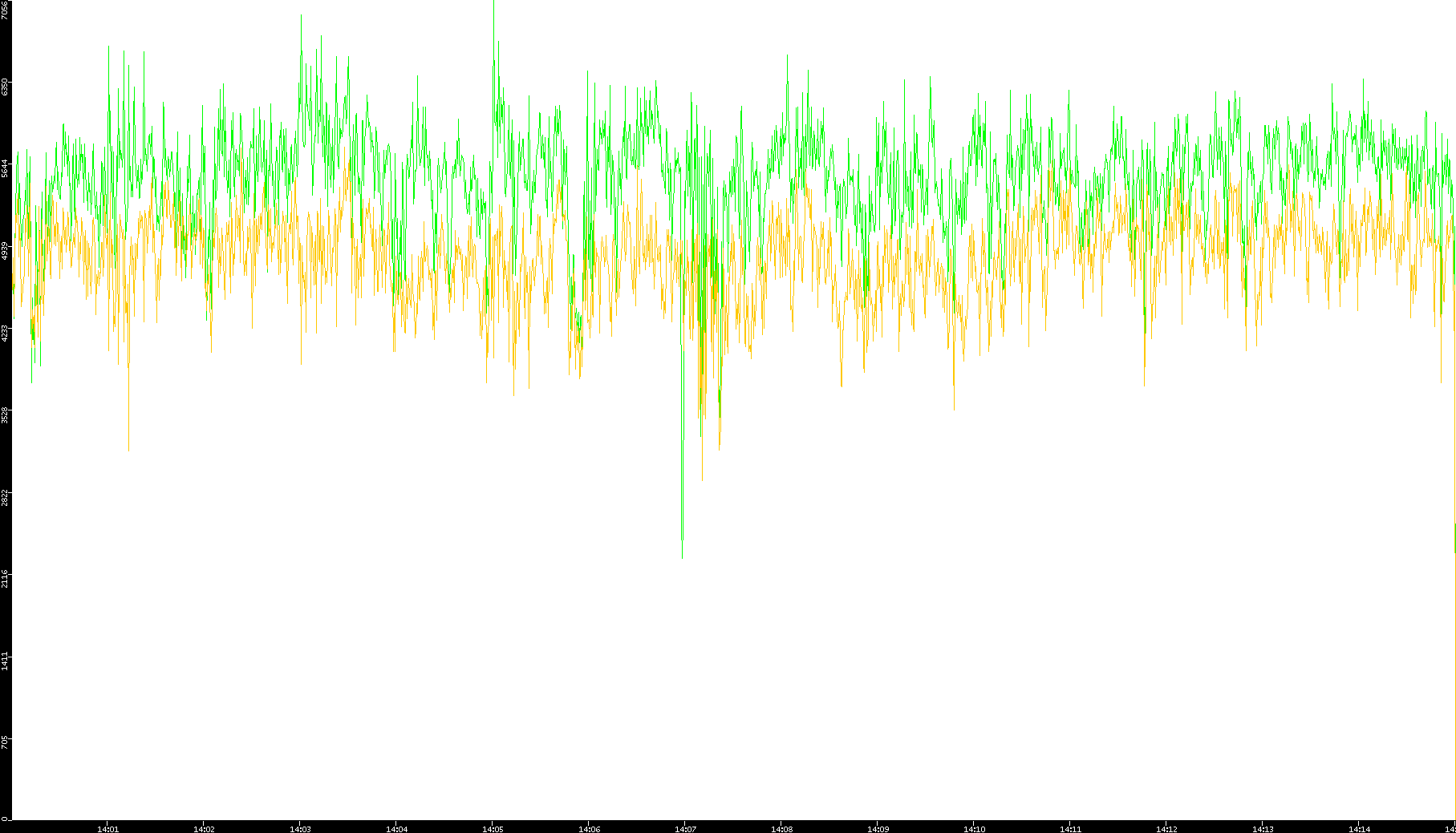Click the 5644 vertical axis label
This screenshot has width=1456, height=833.
5,168
